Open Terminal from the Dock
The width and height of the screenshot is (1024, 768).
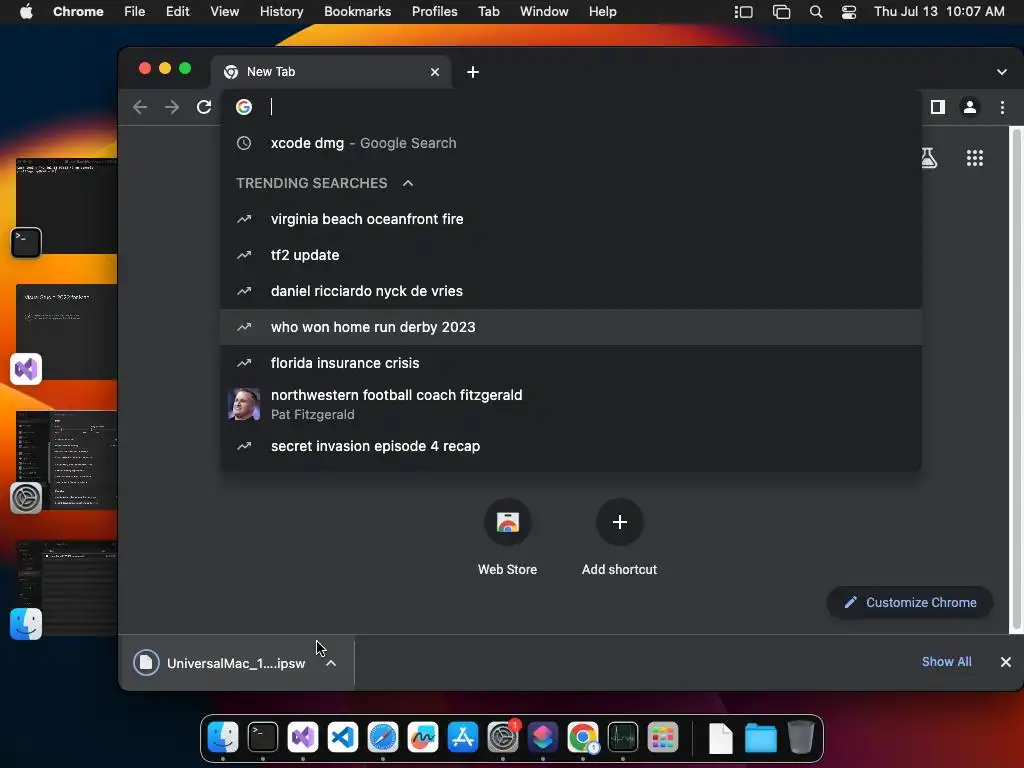263,737
